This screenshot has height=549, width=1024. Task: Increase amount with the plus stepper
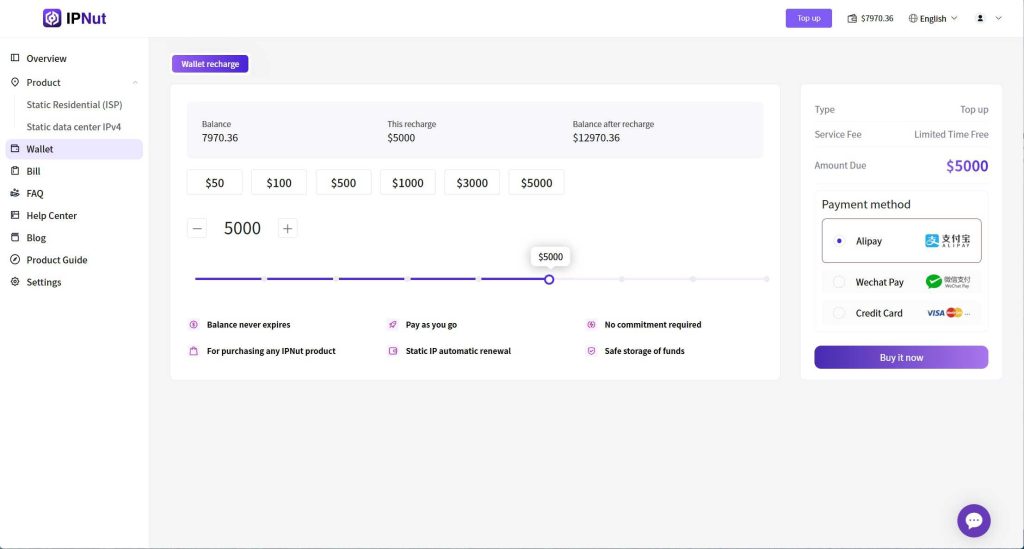[287, 228]
